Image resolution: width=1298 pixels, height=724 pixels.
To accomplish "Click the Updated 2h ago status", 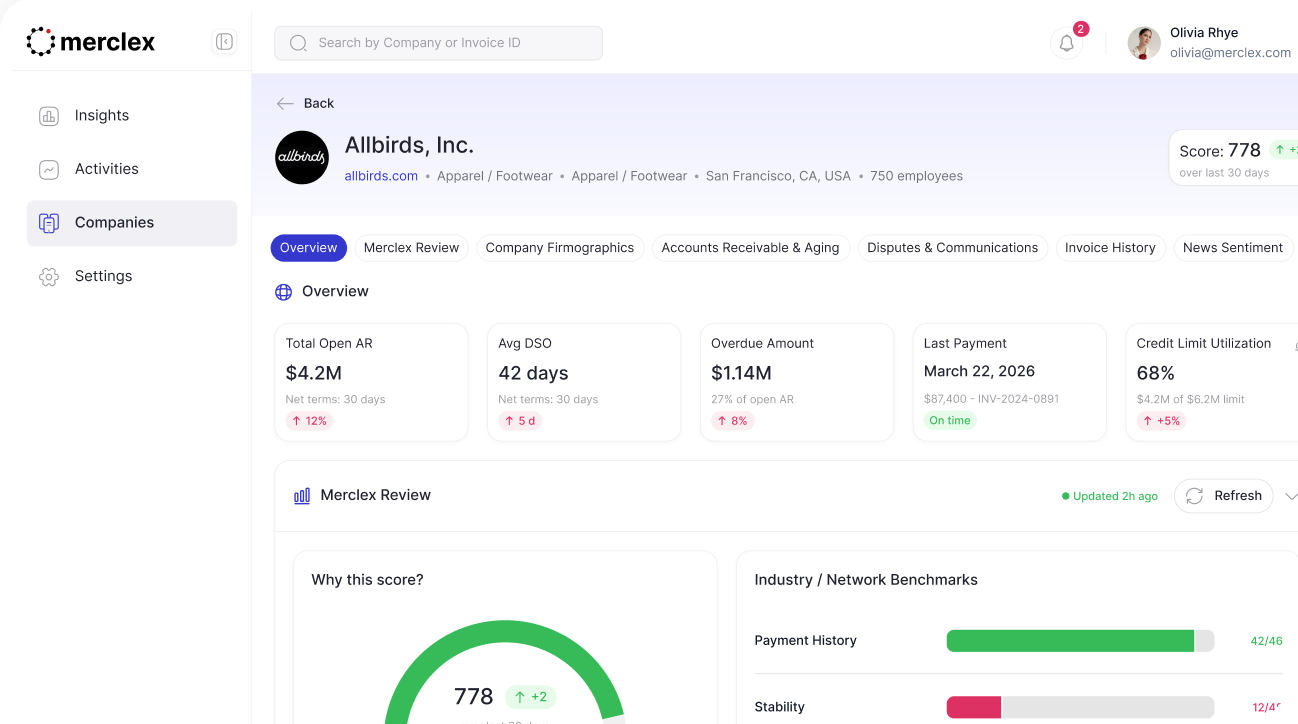I will (1110, 496).
